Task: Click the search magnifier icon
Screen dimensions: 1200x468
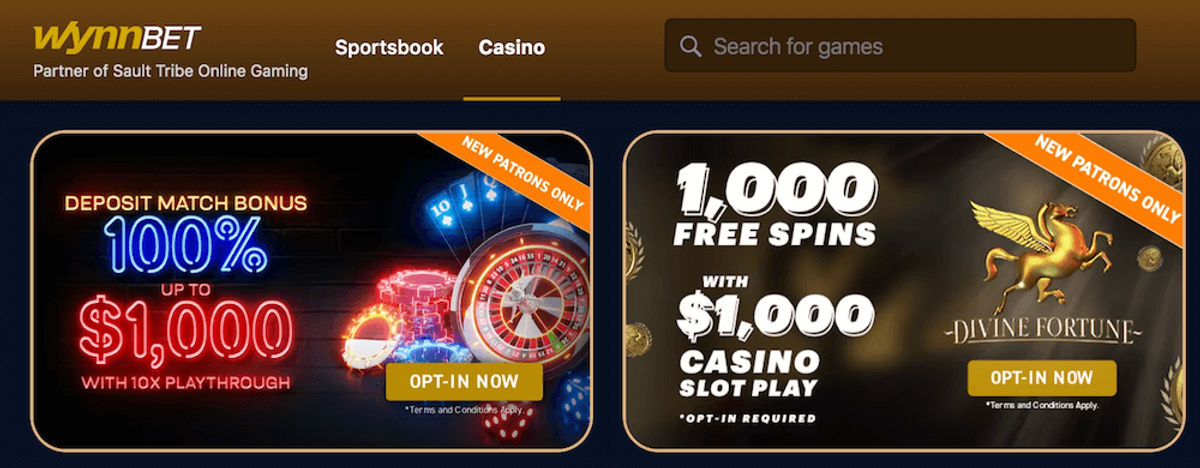Action: (690, 46)
